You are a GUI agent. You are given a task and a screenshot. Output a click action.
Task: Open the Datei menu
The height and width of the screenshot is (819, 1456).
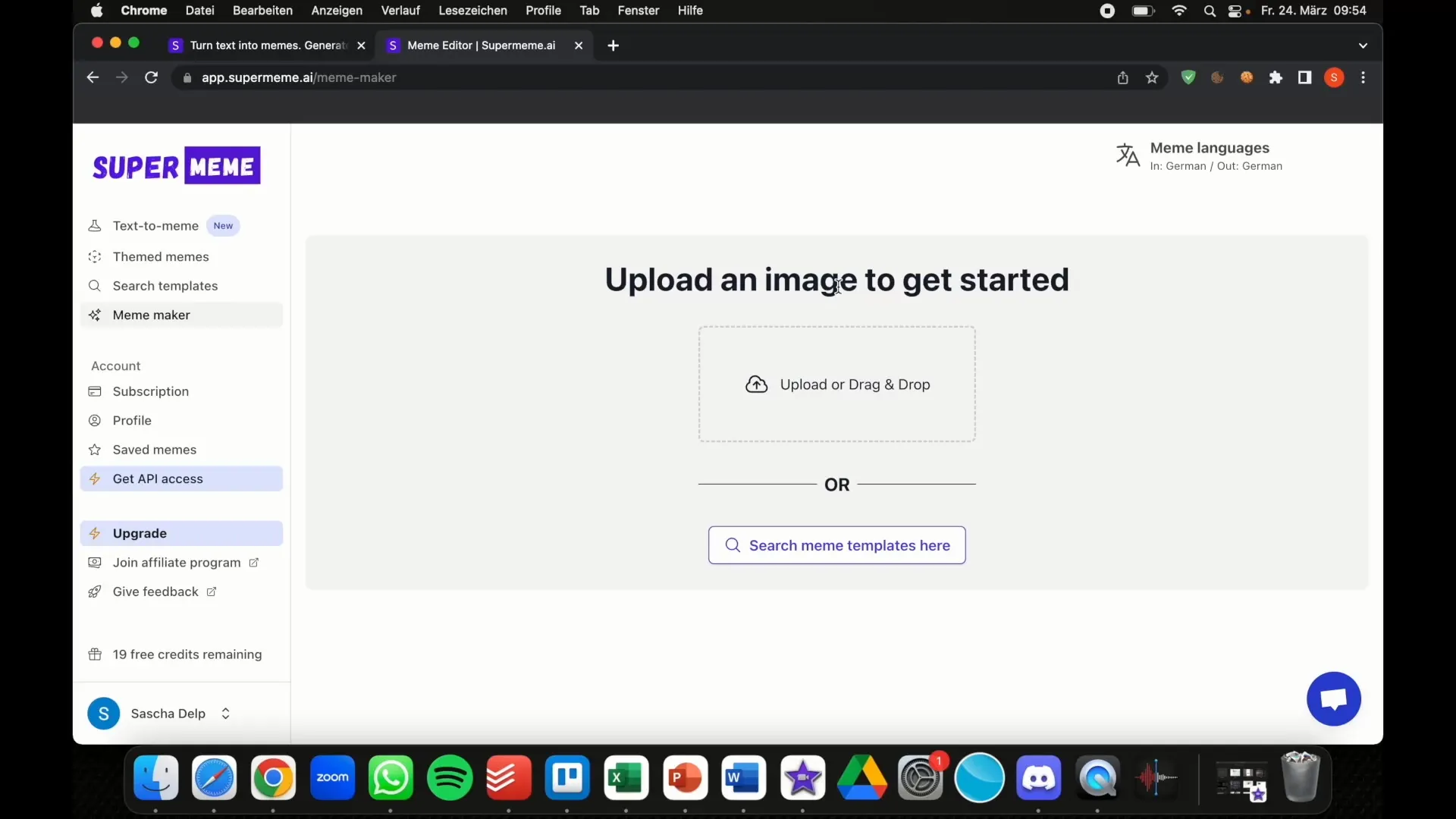pyautogui.click(x=200, y=11)
